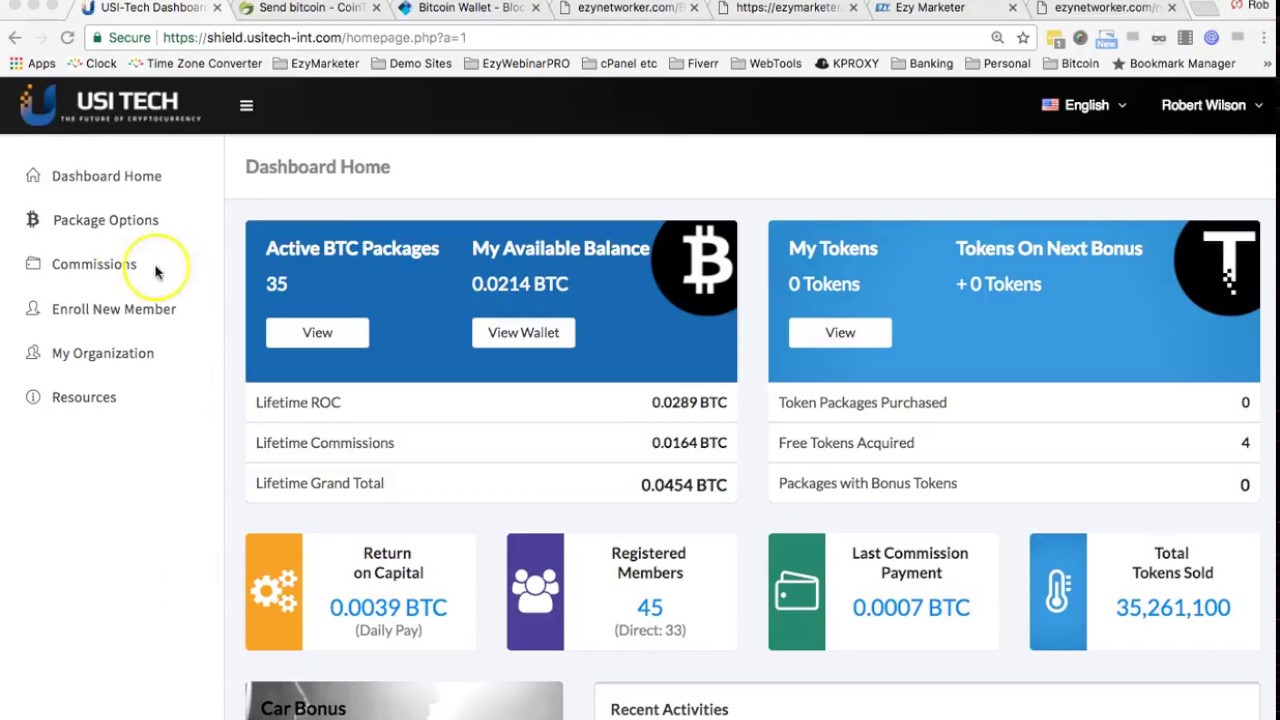The image size is (1280, 720).
Task: Open the Banking bookmark folder
Action: (921, 63)
